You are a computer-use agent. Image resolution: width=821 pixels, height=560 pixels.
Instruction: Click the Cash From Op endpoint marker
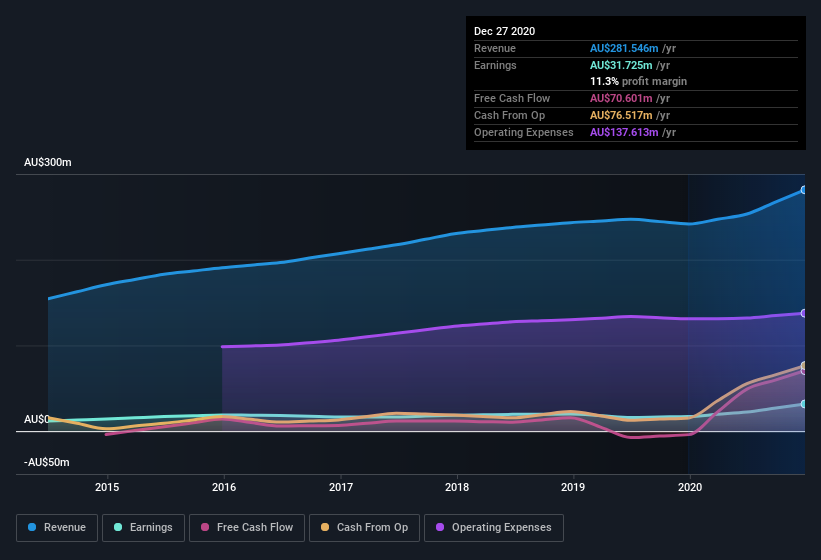pos(803,366)
